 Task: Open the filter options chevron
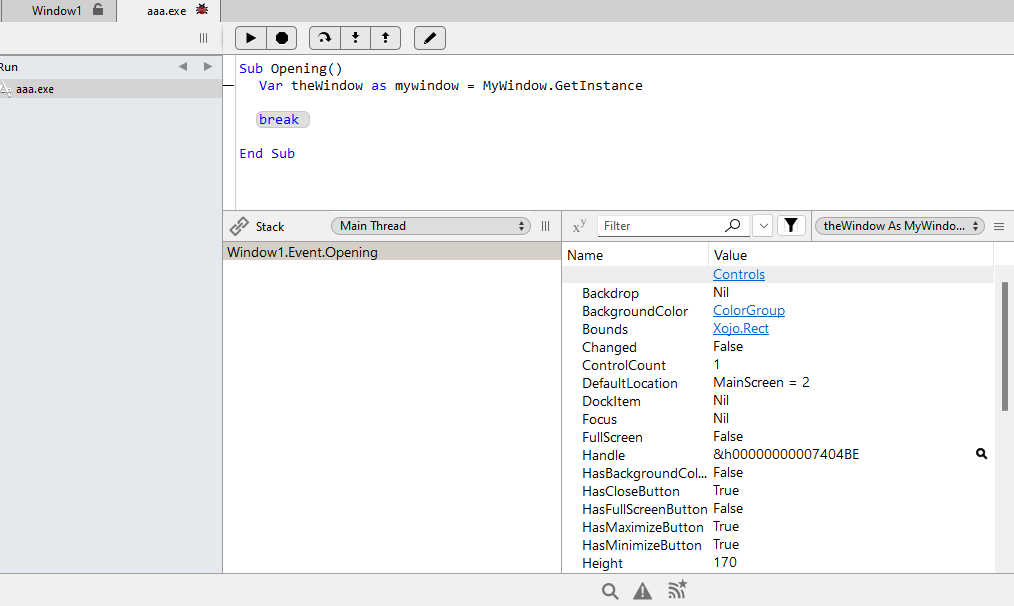763,226
